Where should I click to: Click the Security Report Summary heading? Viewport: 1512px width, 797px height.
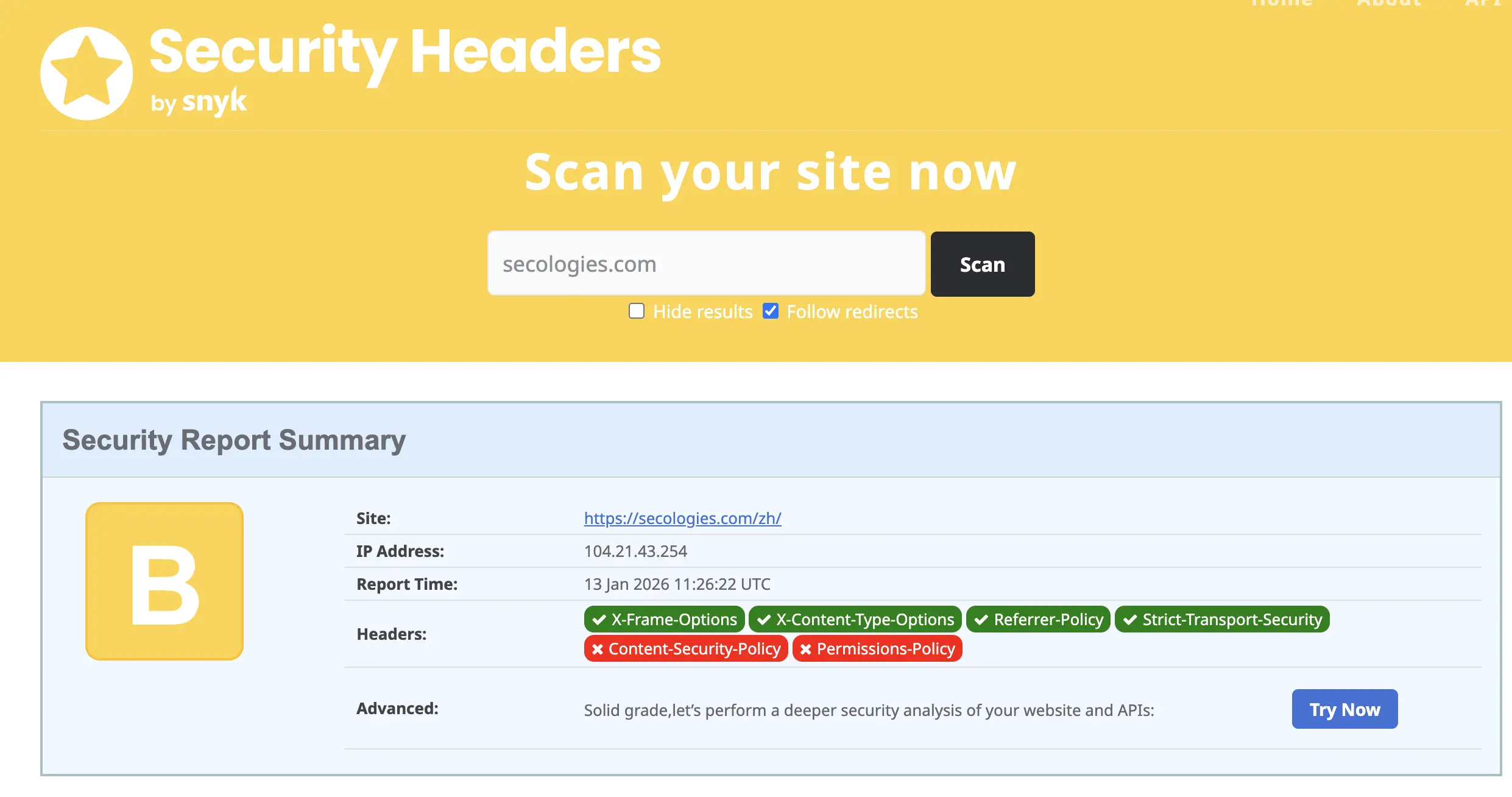[x=234, y=440]
